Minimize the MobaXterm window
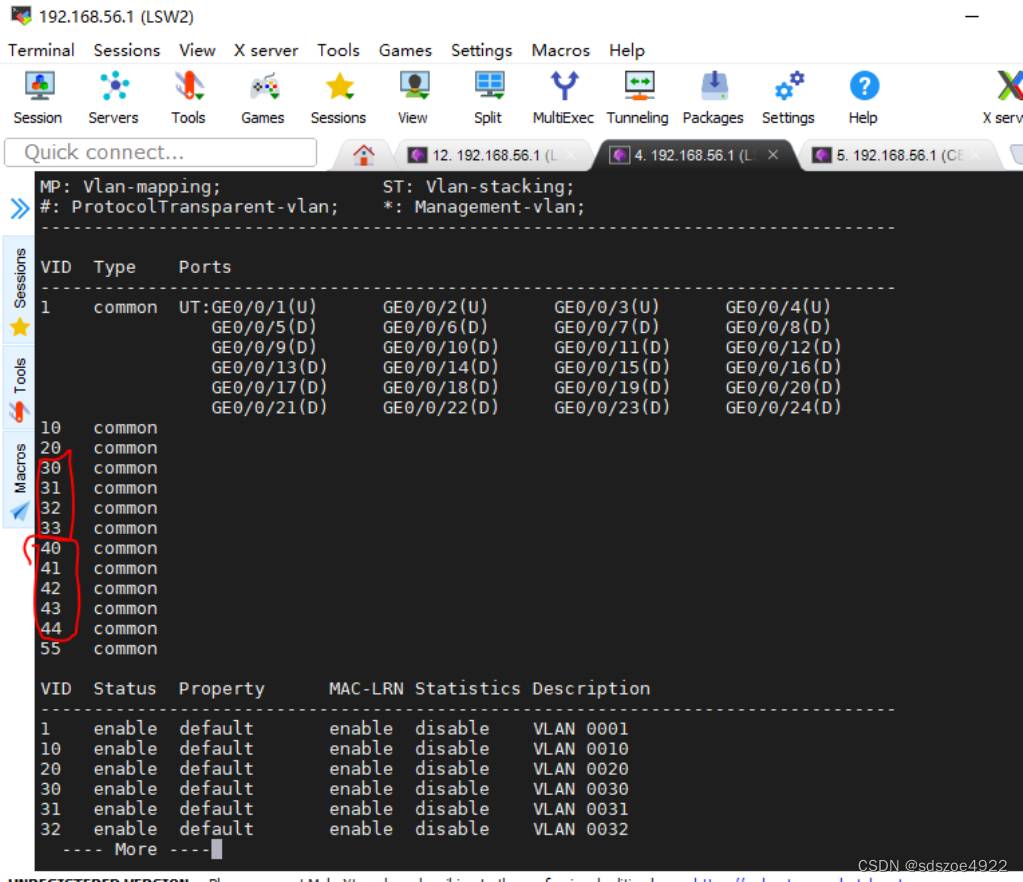The height and width of the screenshot is (882, 1023). (x=972, y=16)
